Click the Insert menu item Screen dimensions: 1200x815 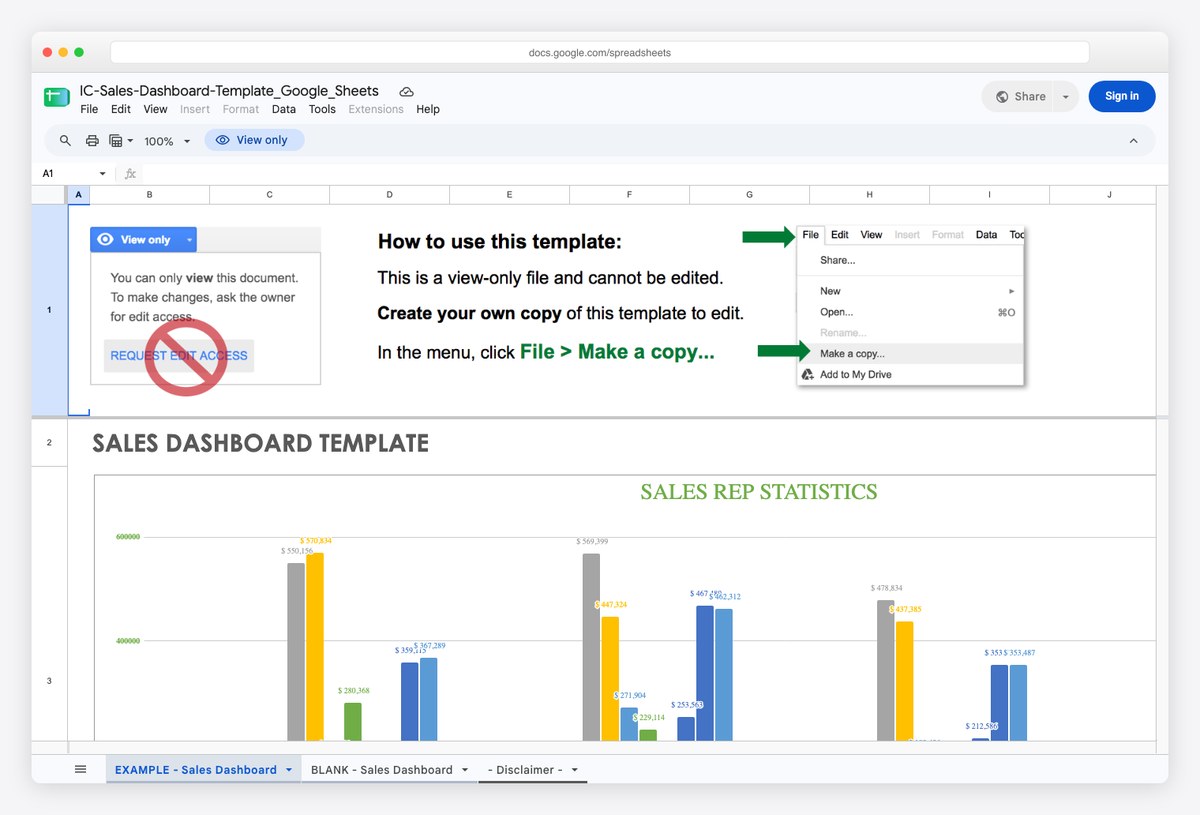pos(195,109)
